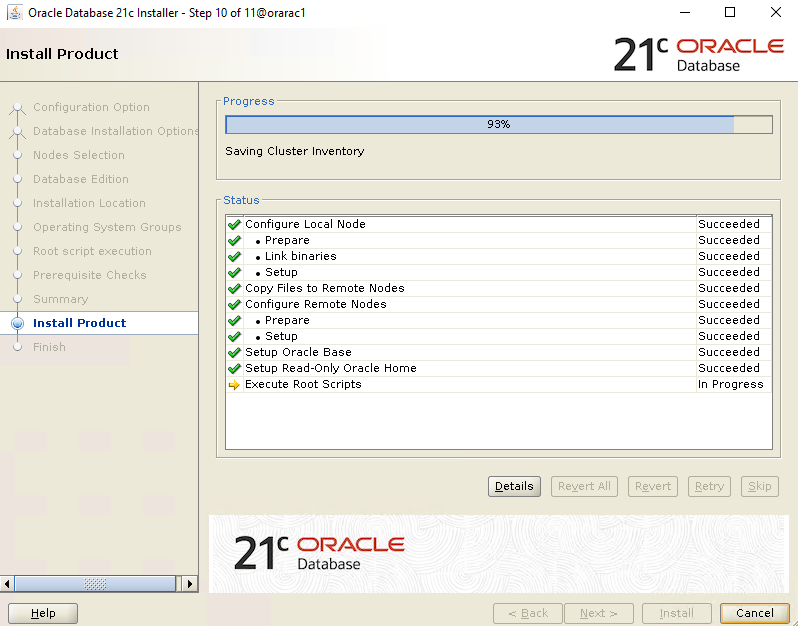The height and width of the screenshot is (626, 798).
Task: Click the green check beside Configure Remote Nodes
Action: point(234,304)
